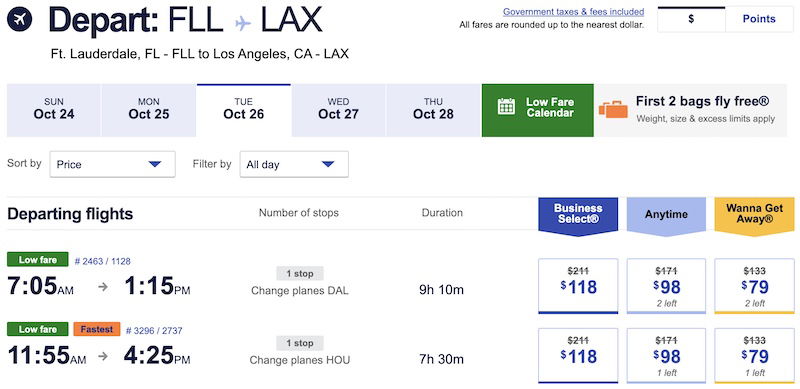Switch fare display to dollars
Image resolution: width=800 pixels, height=389 pixels.
coord(691,19)
